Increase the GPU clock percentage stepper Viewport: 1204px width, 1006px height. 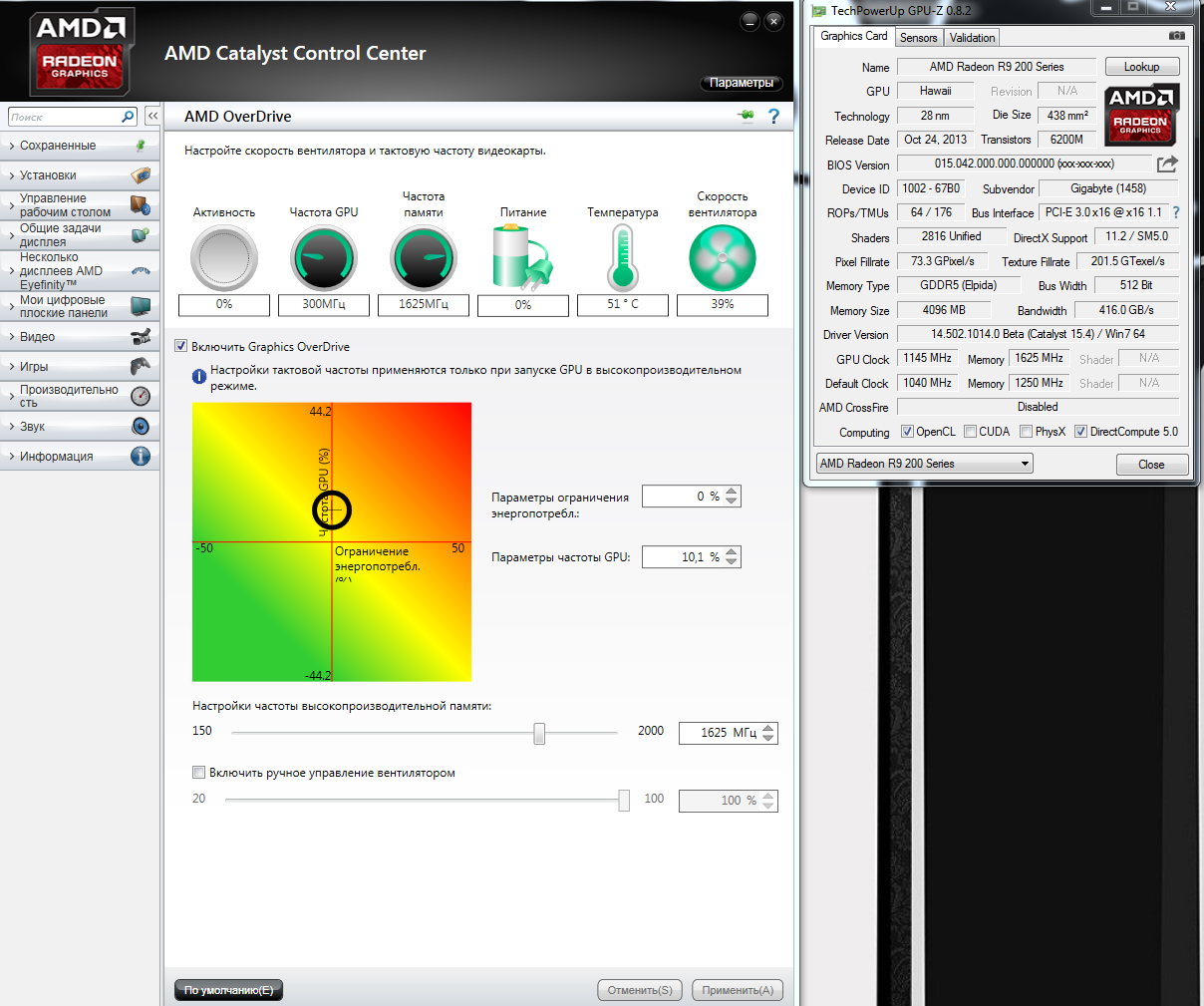[x=733, y=552]
